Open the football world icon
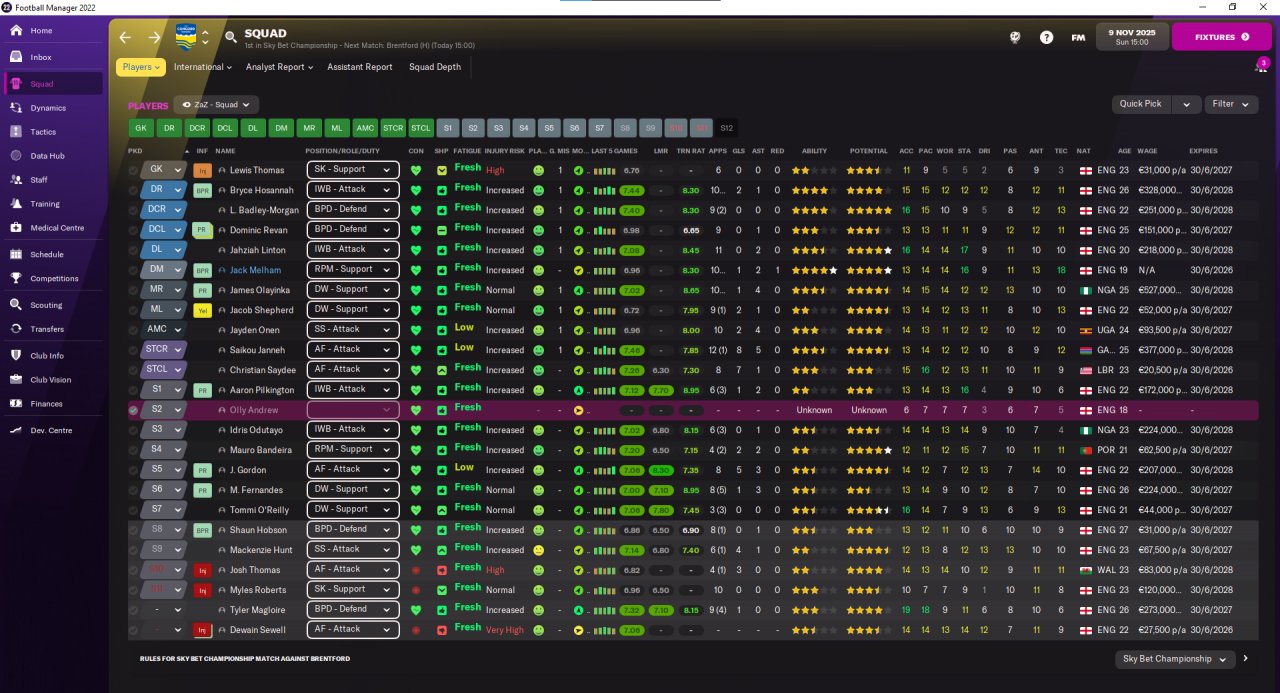1280x693 pixels. (1015, 37)
